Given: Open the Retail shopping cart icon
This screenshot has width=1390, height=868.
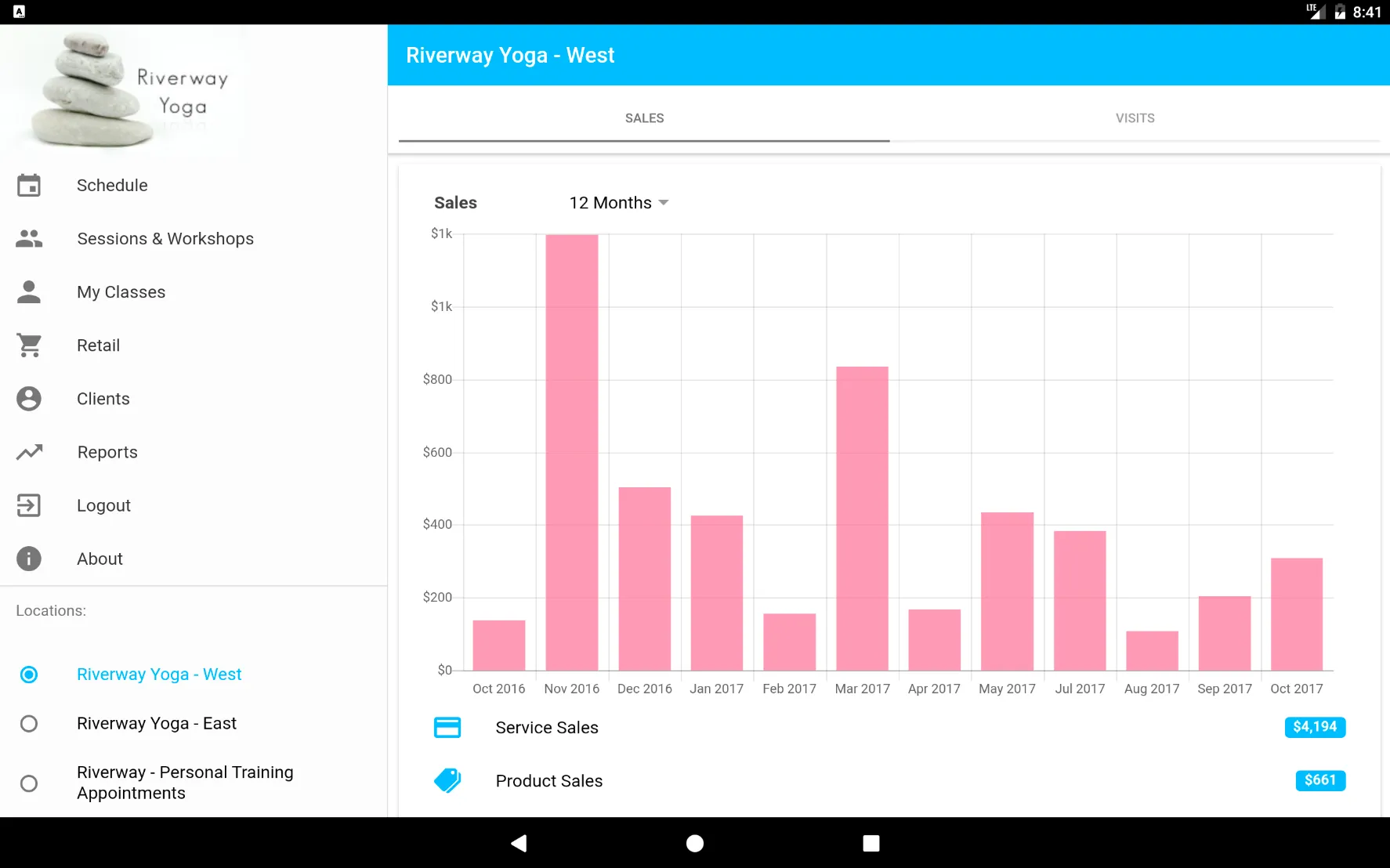Looking at the screenshot, I should (x=29, y=345).
